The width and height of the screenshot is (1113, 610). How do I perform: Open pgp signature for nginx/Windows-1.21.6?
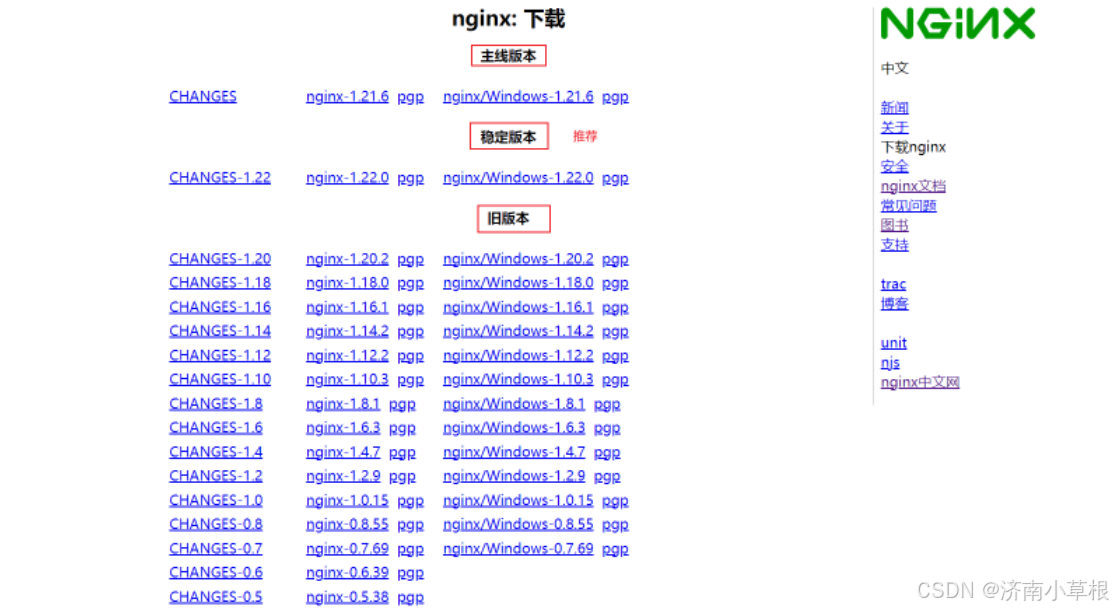point(615,97)
